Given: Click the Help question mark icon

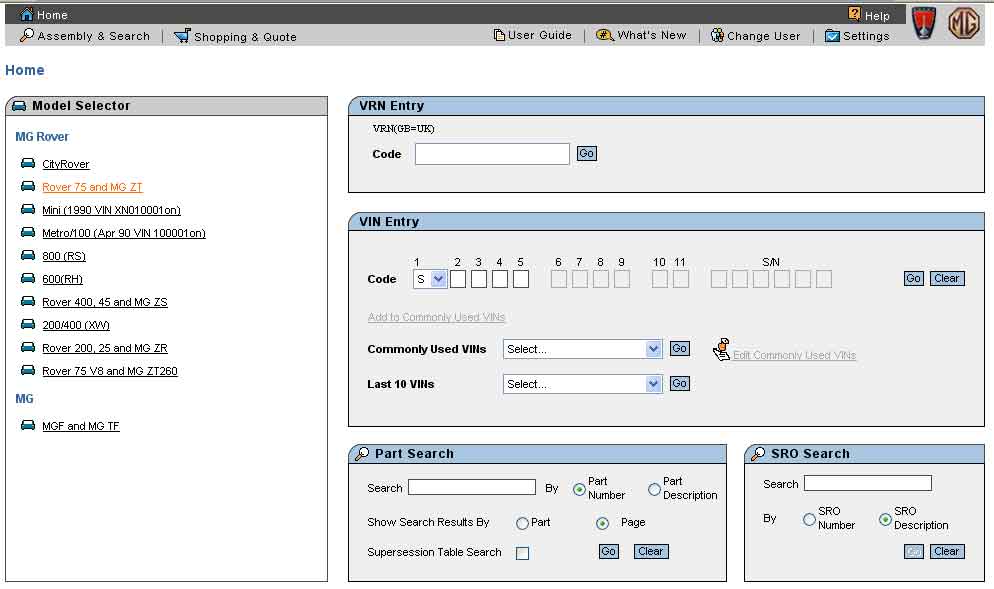Looking at the screenshot, I should coord(855,14).
